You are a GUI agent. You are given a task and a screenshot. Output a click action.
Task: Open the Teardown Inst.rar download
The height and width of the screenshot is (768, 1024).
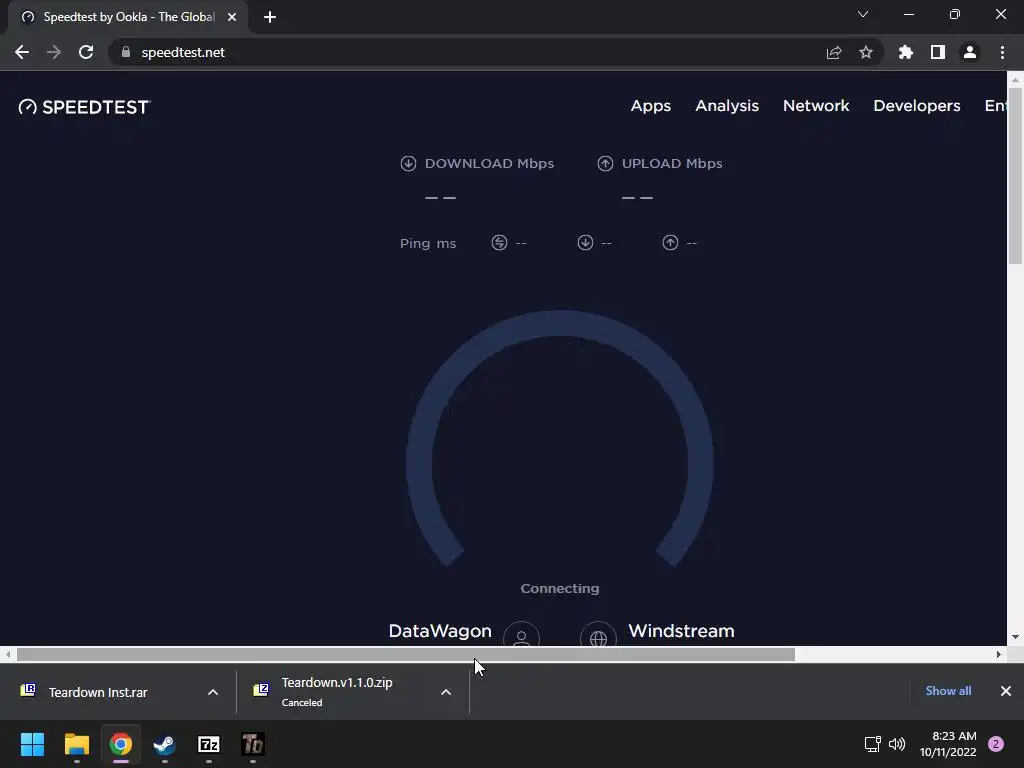point(98,692)
